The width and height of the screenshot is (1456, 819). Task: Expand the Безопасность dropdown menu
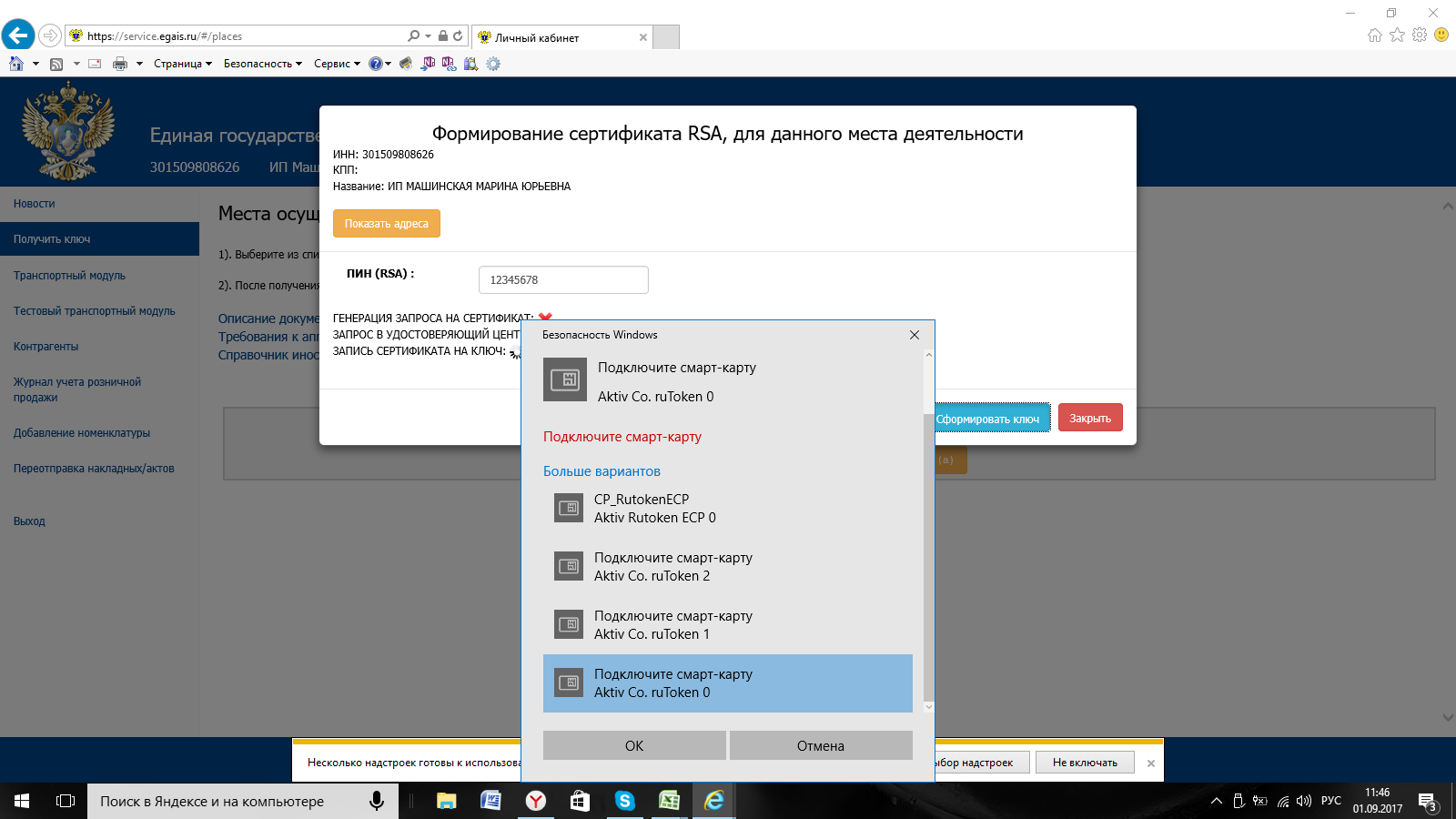tap(262, 64)
